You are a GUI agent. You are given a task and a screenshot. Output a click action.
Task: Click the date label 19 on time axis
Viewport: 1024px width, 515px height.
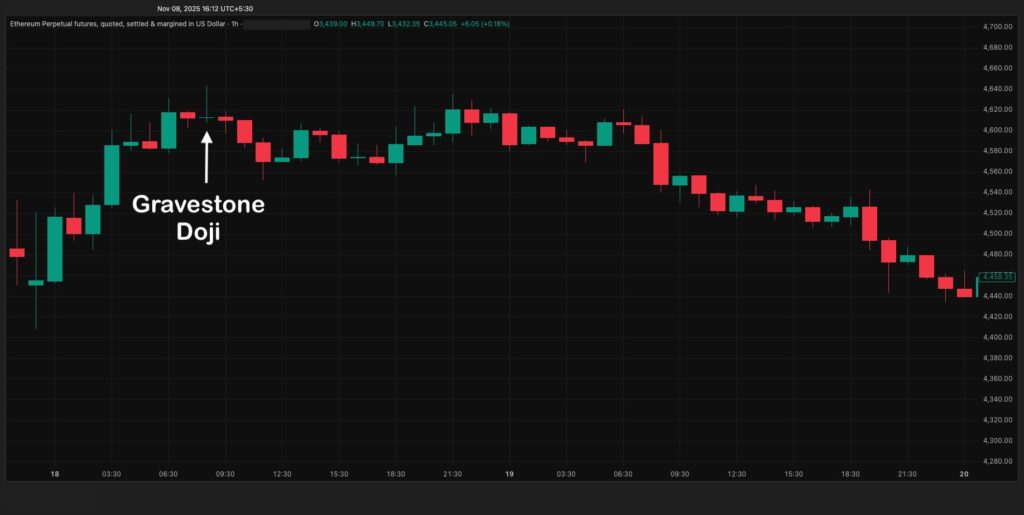click(509, 475)
